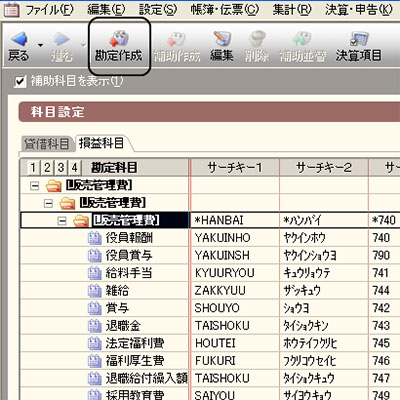Select the 法定福利費 account name

tap(135, 344)
